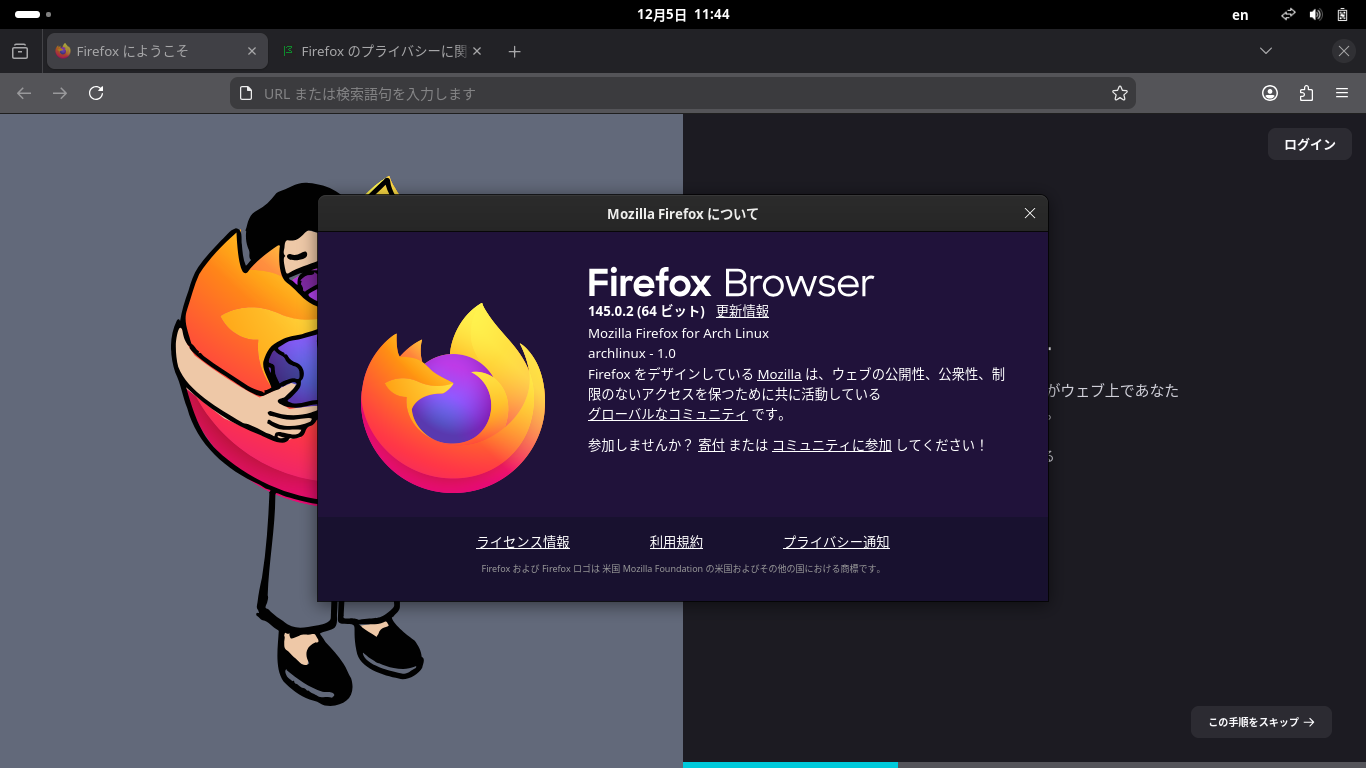
Task: Focus the URL address bar
Action: [x=683, y=93]
